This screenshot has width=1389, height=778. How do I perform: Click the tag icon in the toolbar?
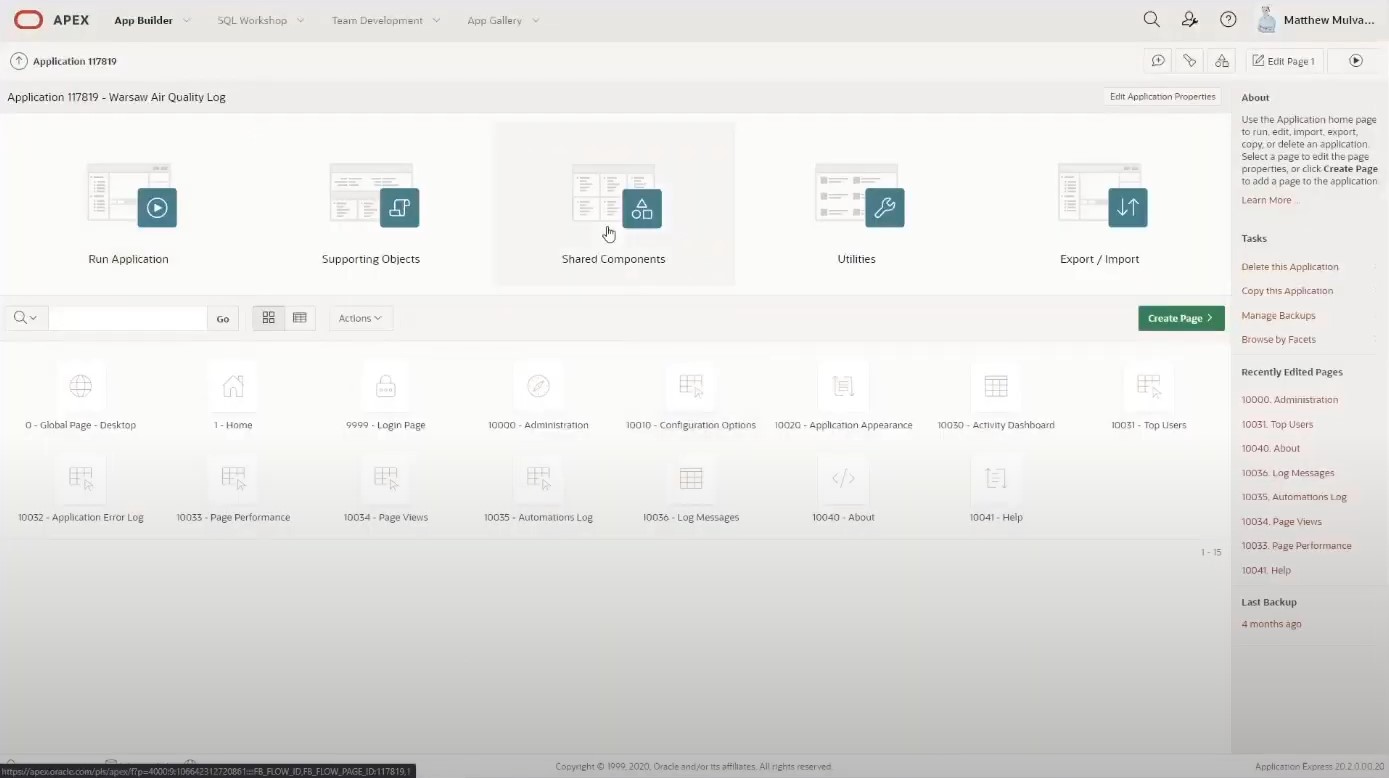[1190, 61]
